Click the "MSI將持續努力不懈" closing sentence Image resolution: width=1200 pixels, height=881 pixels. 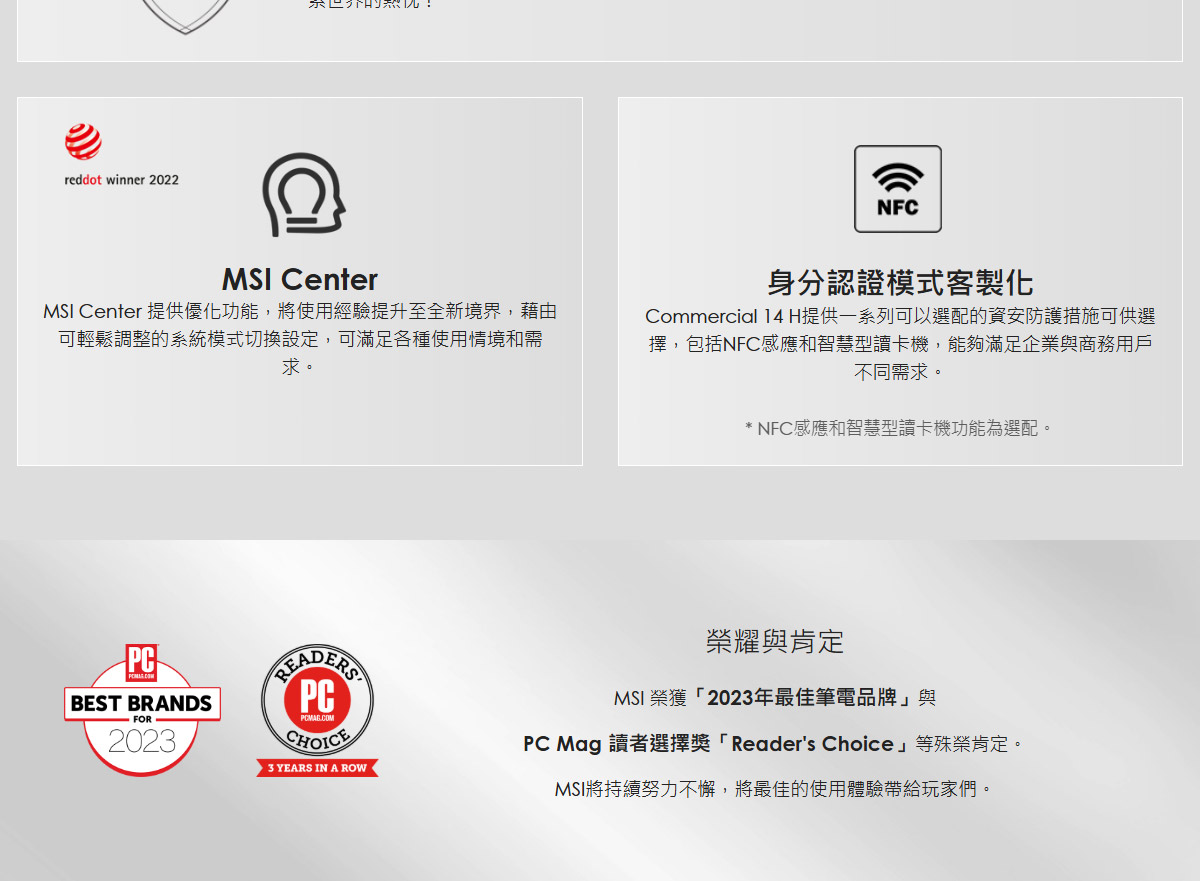click(x=773, y=789)
